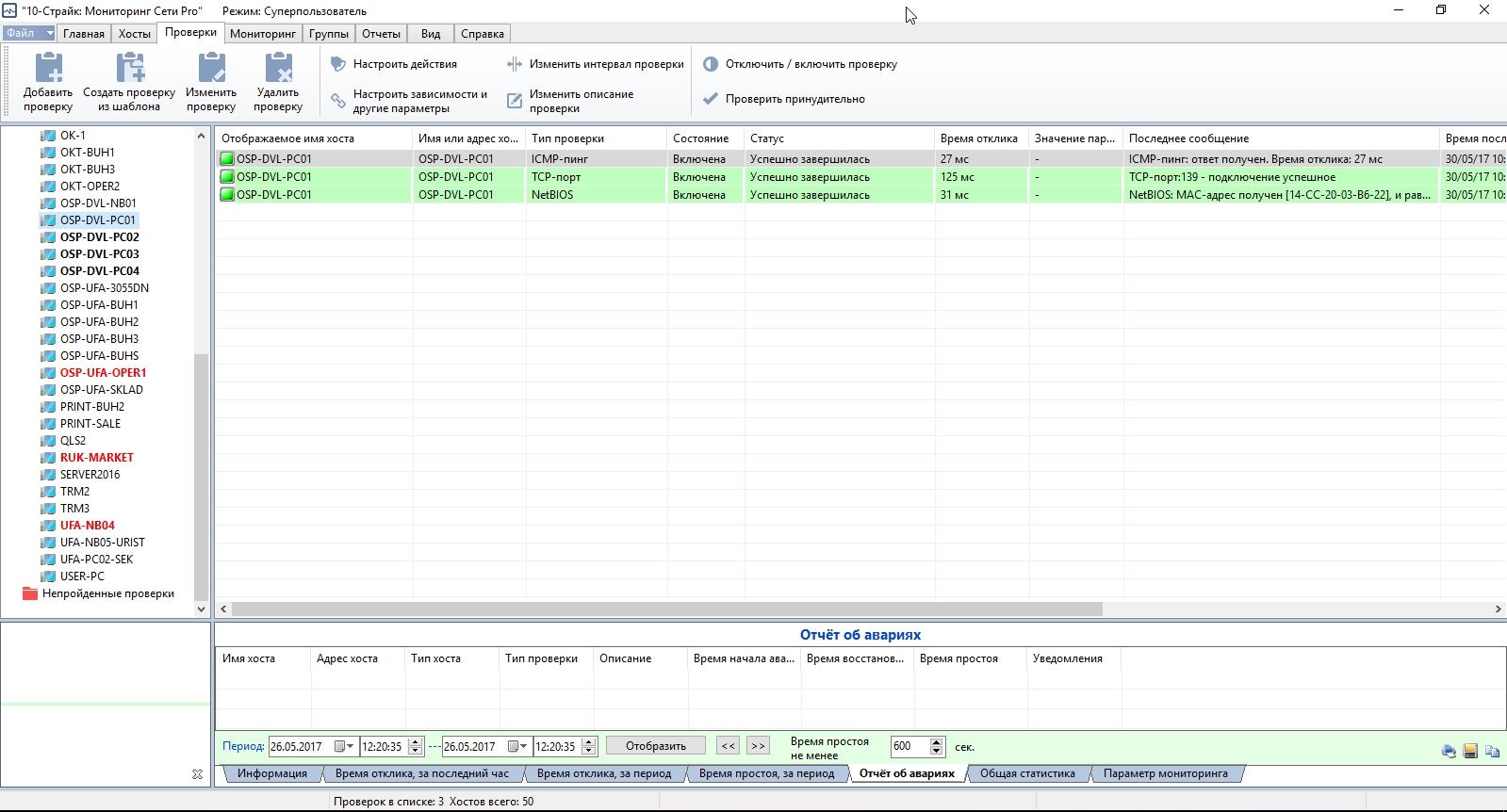This screenshot has height=812, width=1507.
Task: Open Время отклика, за период tab
Action: coord(604,773)
